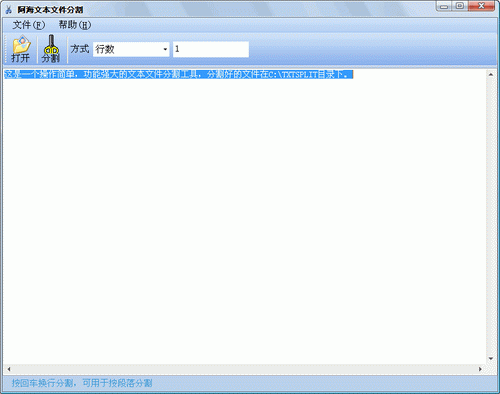Click the vertical scrollbar up arrow
The width and height of the screenshot is (500, 394).
pos(491,75)
